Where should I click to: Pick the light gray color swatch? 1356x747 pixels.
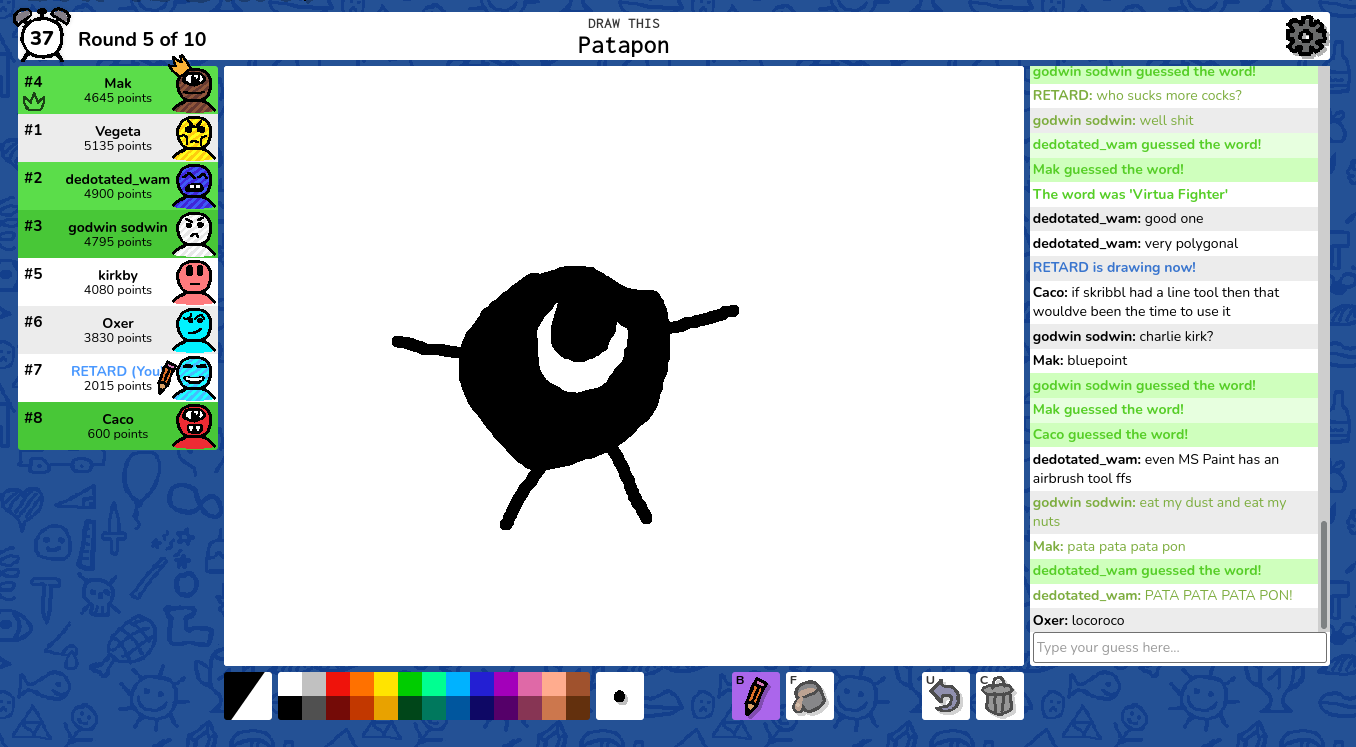[x=314, y=684]
